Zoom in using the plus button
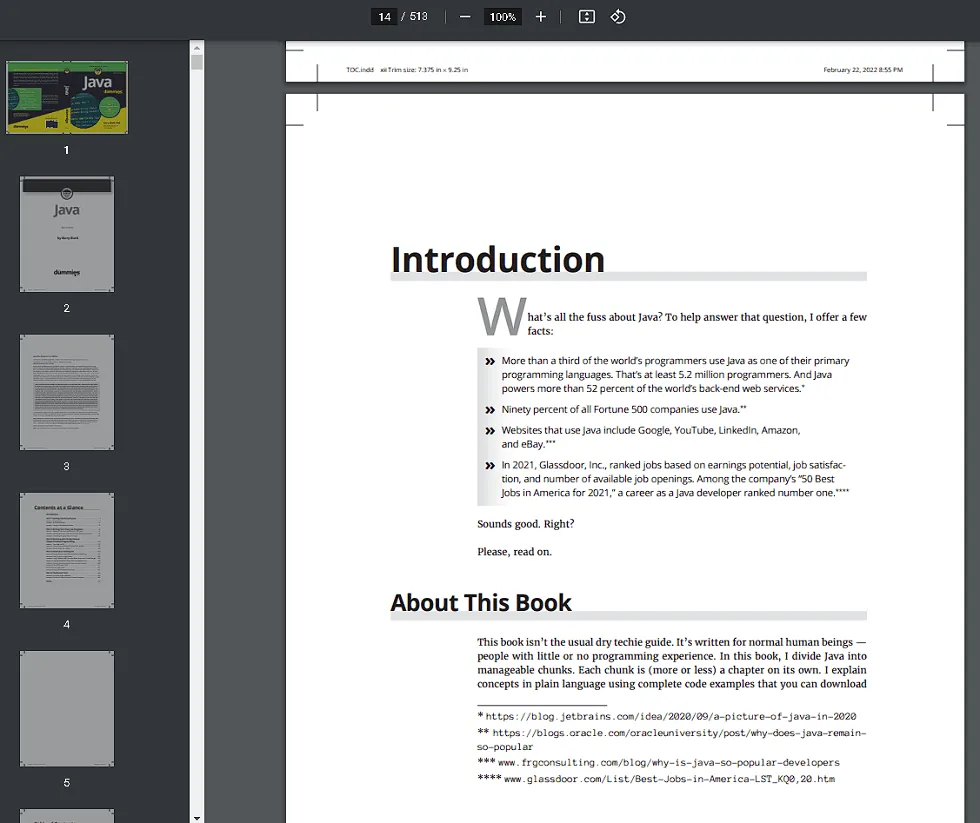This screenshot has width=980, height=823. (x=541, y=17)
